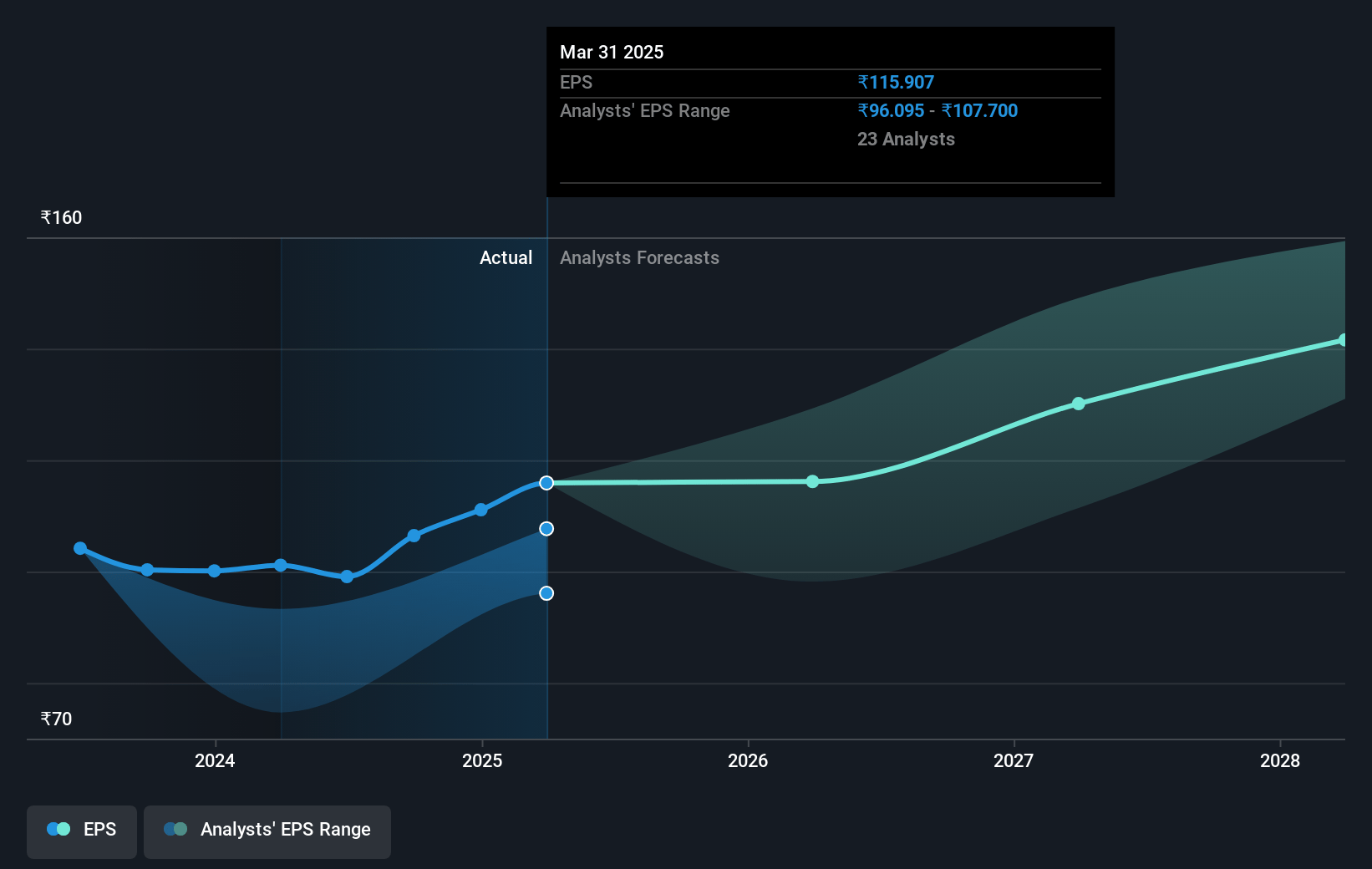Click the ₹107.700 upper range value
The image size is (1372, 869).
tap(979, 110)
